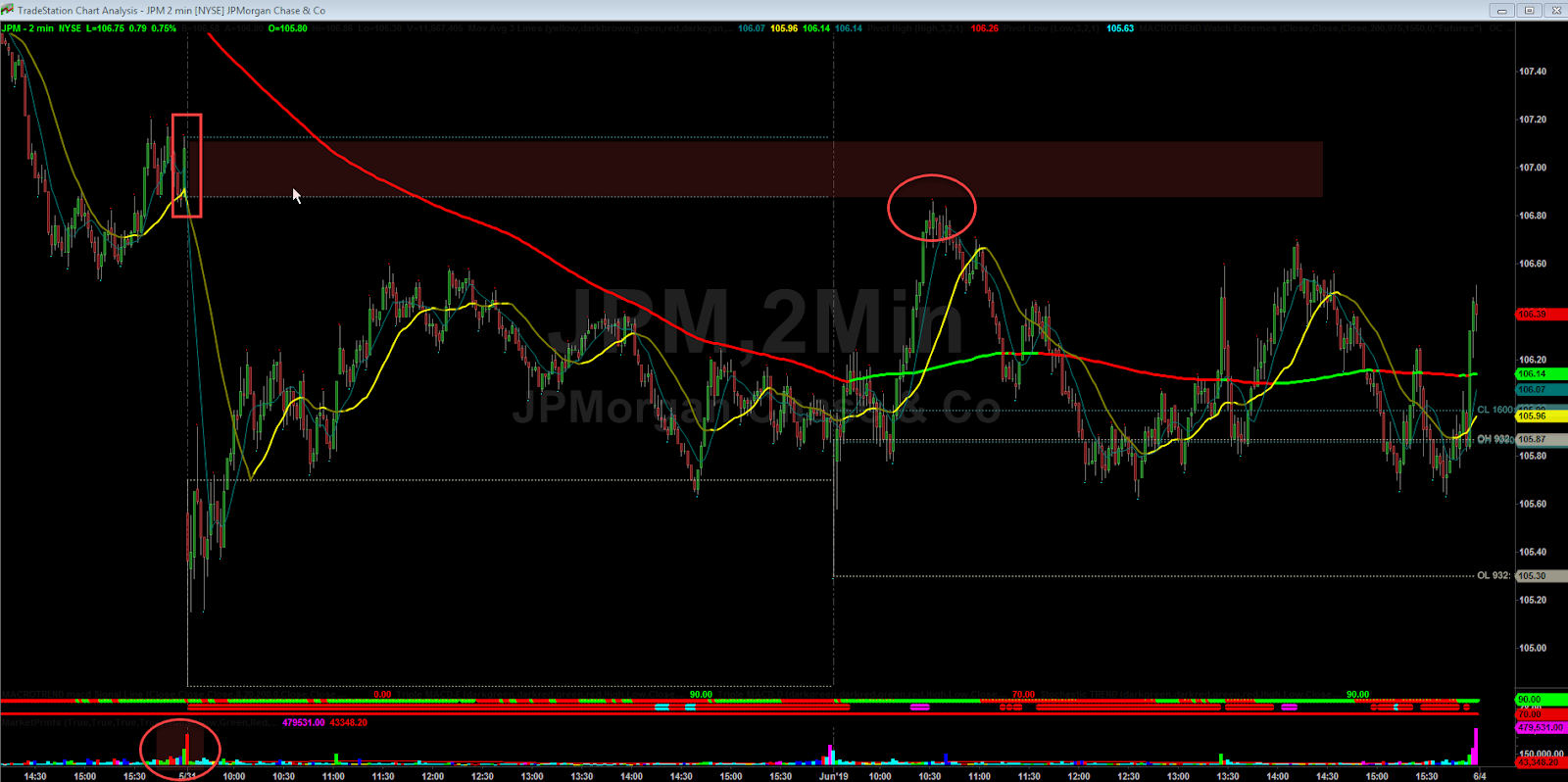Screen dimensions: 1568x782
Task: Click the red 43348.20 value in volume subgraph
Action: coord(348,723)
